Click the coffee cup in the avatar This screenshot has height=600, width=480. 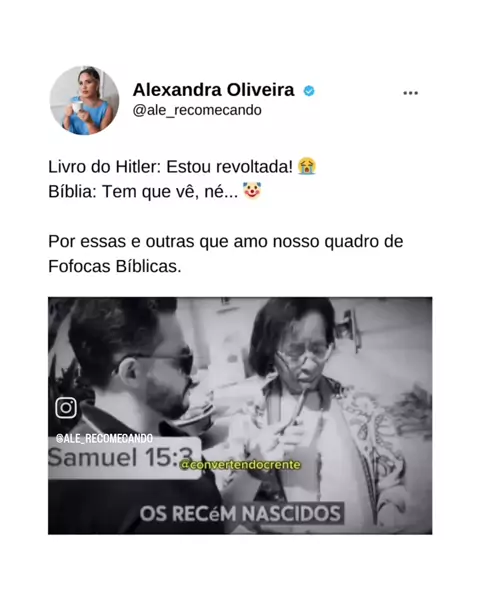click(75, 106)
